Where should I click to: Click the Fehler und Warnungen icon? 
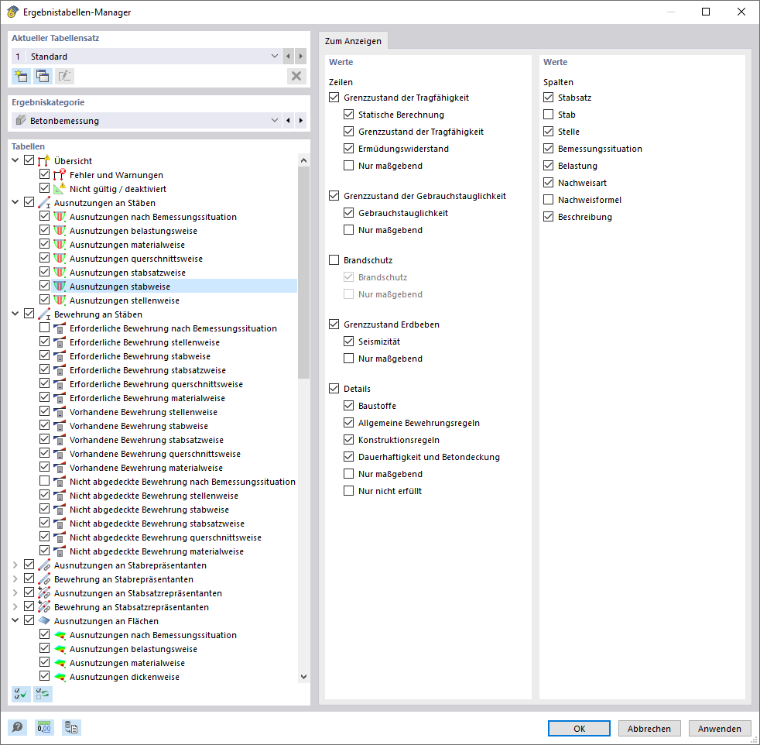pos(60,174)
